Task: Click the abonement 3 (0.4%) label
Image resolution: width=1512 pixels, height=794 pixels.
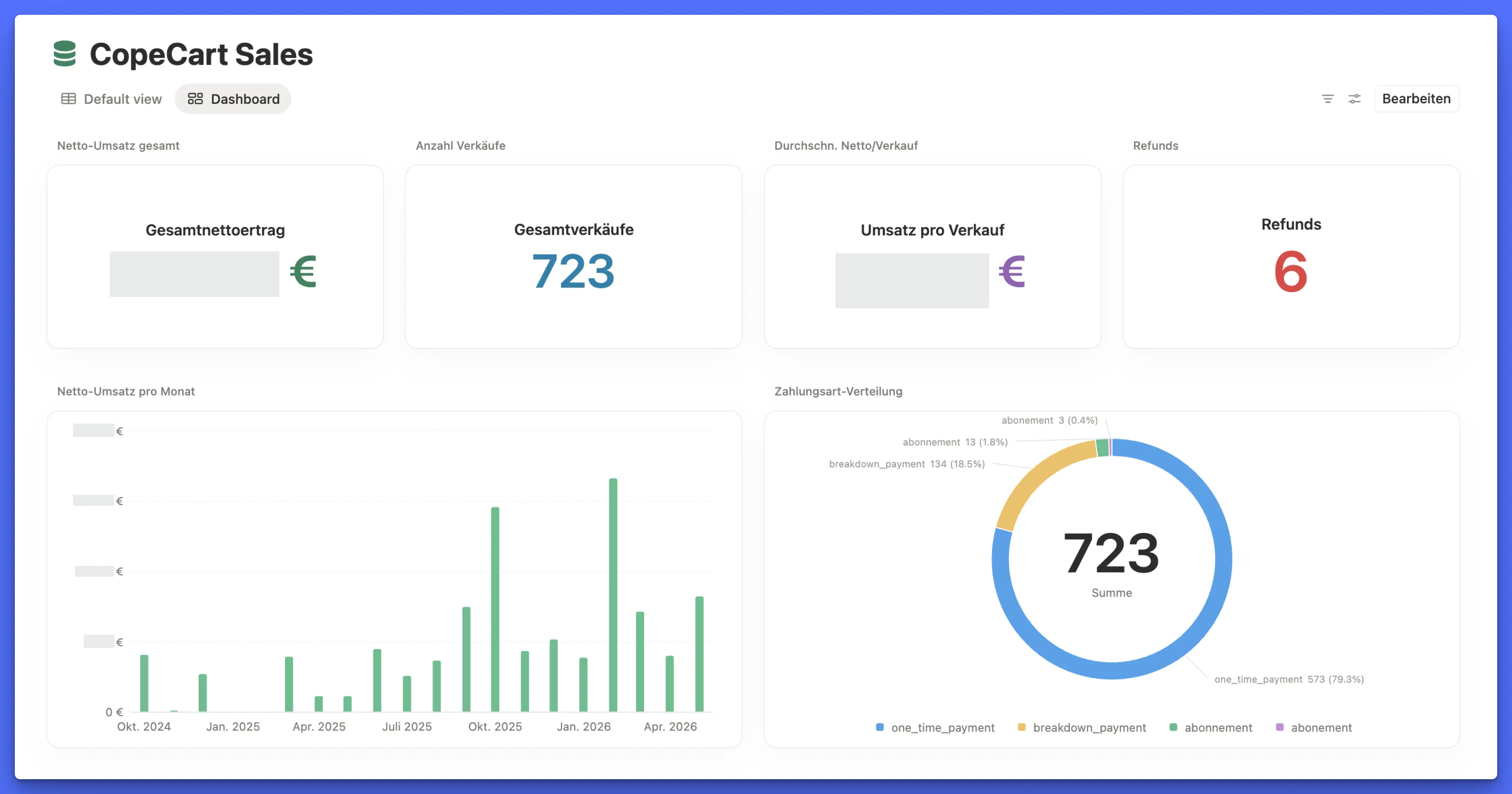Action: [1049, 420]
